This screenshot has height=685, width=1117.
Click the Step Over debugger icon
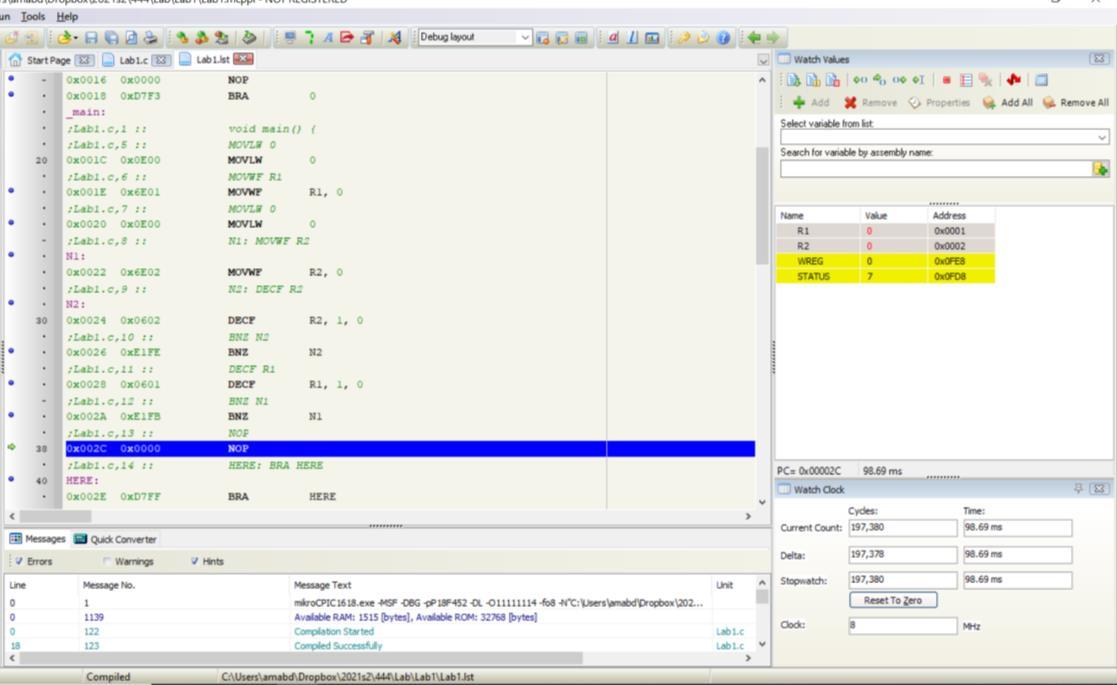880,80
